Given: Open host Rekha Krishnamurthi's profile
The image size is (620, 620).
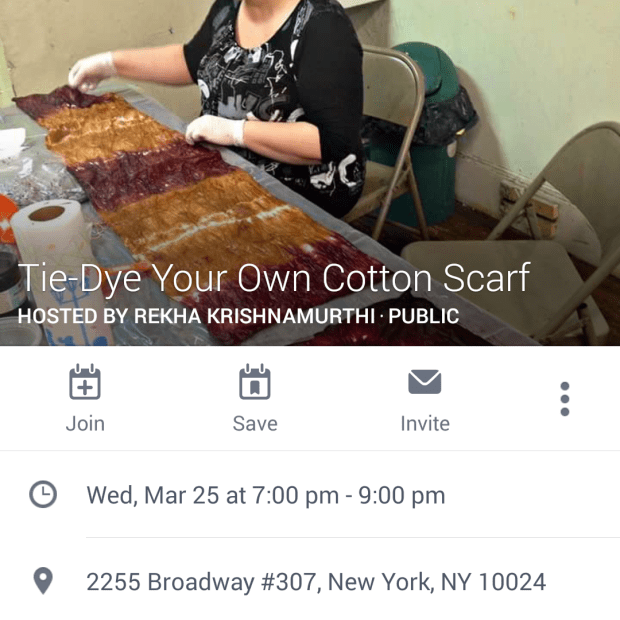Looking at the screenshot, I should 254,316.
